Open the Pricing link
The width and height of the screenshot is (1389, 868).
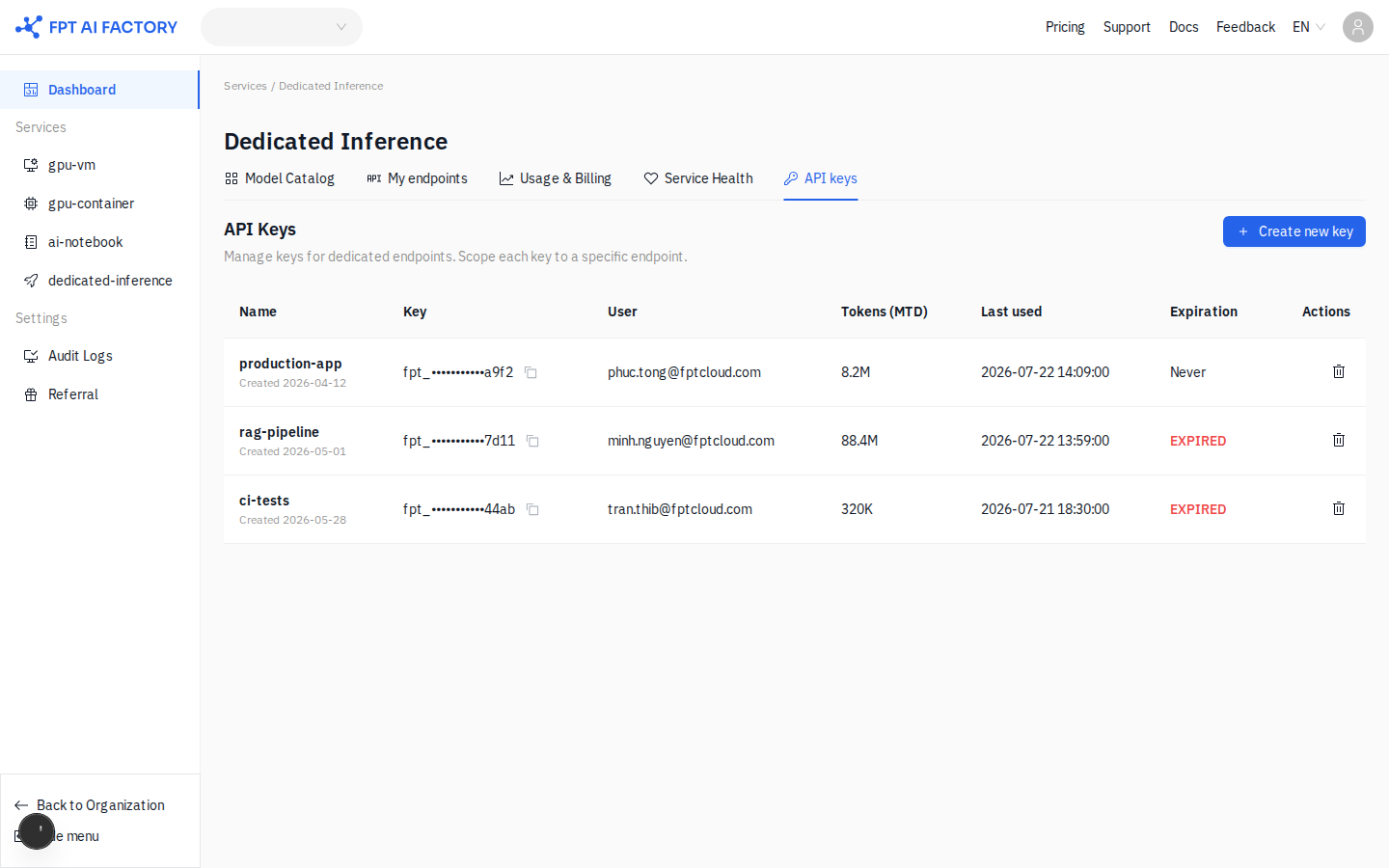(x=1065, y=27)
